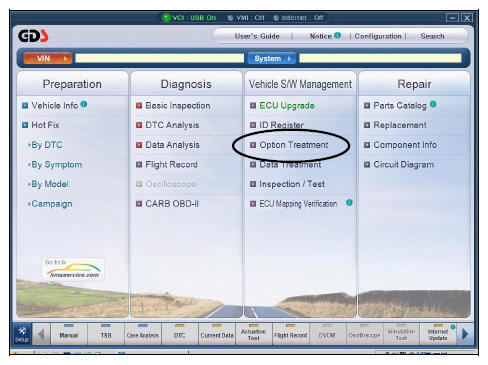Select Data Analysis under Diagnosis

pos(172,145)
